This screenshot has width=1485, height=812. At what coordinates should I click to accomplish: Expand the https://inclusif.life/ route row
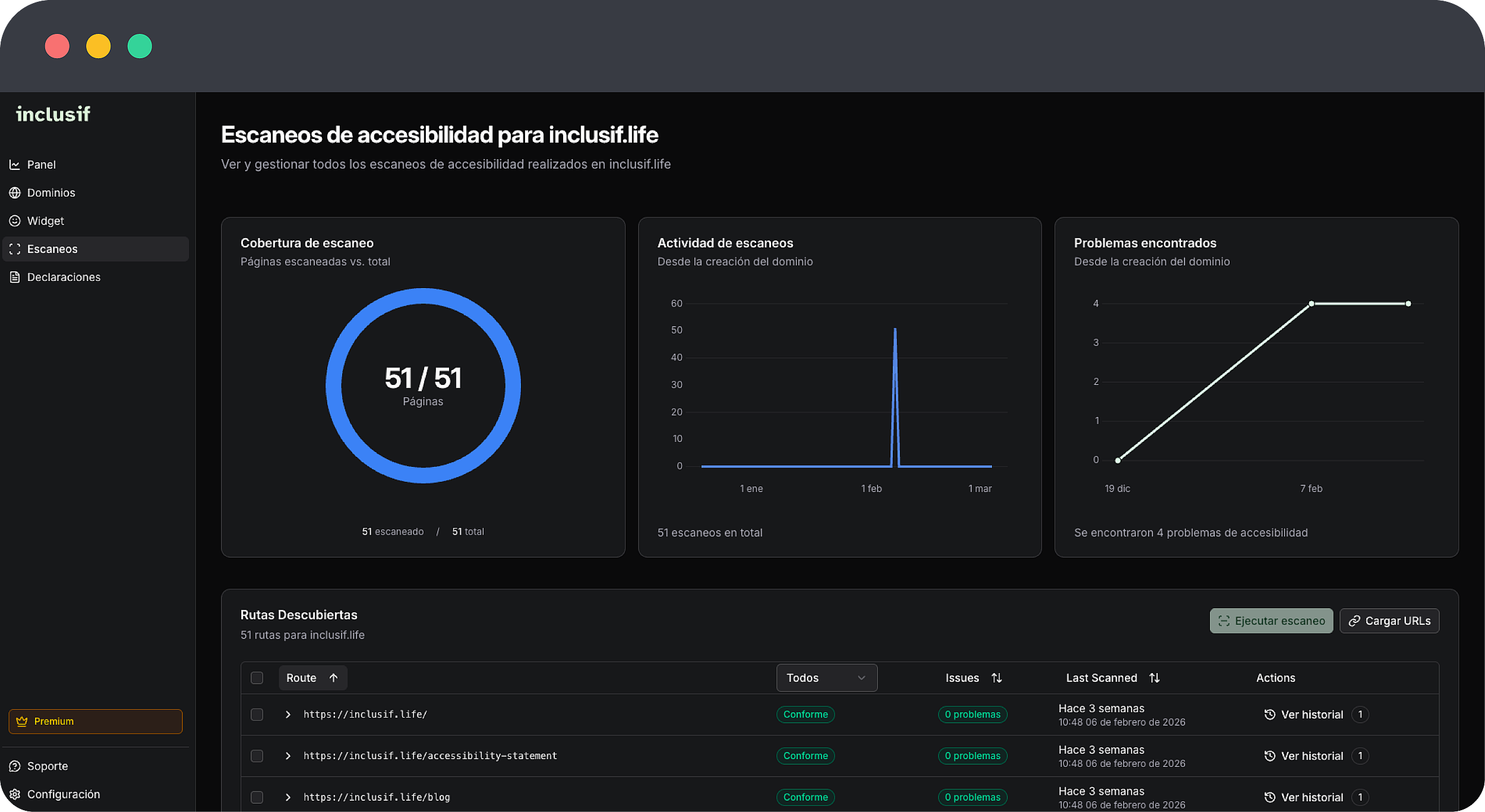[288, 715]
